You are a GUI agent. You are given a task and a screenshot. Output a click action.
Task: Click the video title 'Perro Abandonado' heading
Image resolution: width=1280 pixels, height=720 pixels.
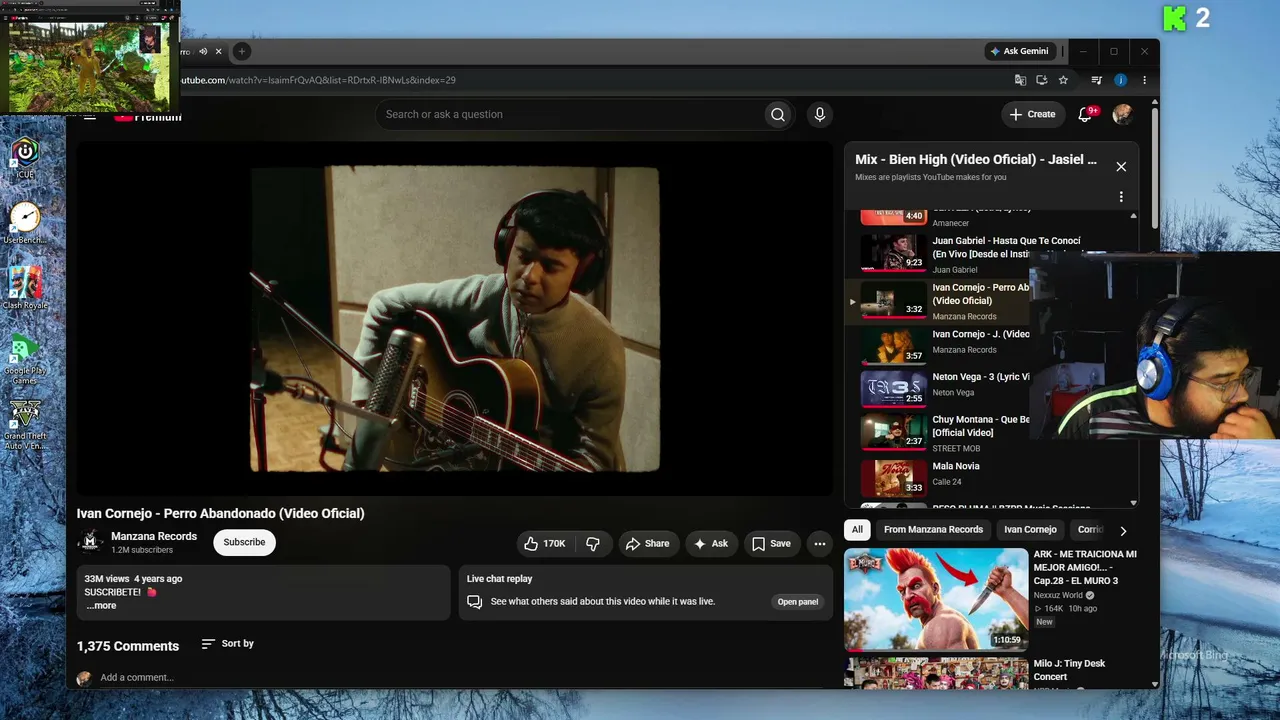click(x=221, y=513)
